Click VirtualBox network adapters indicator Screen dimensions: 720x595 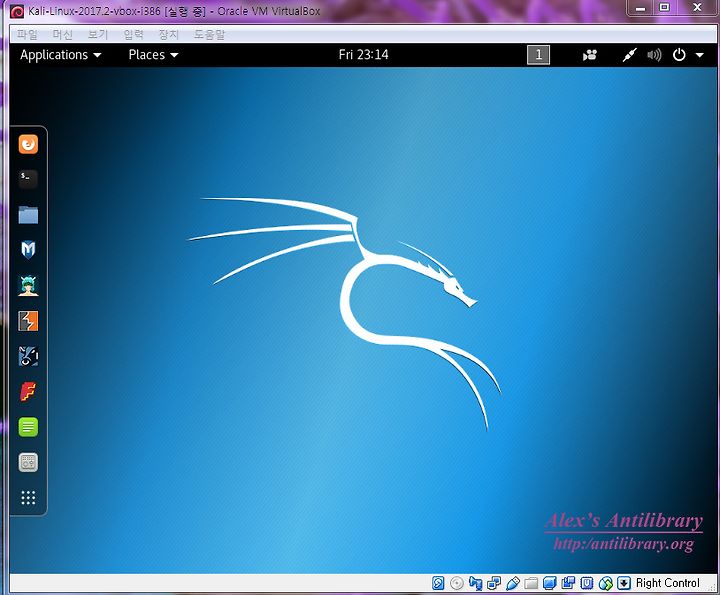[494, 583]
